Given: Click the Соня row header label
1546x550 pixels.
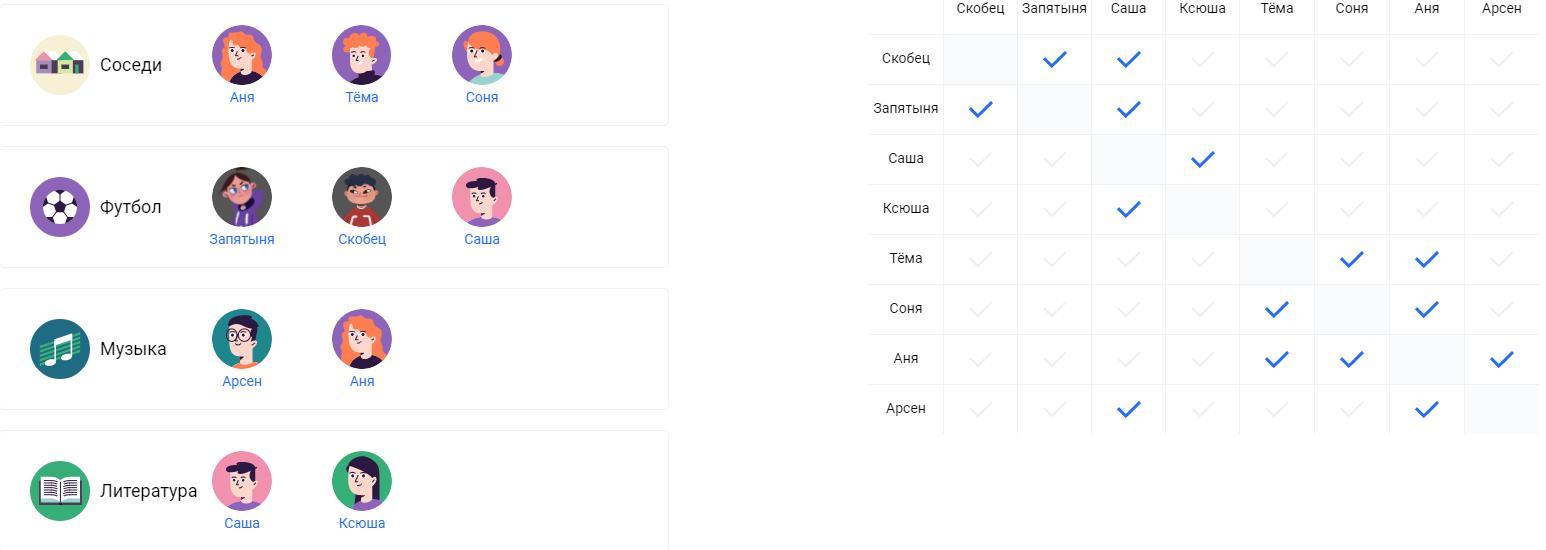Looking at the screenshot, I should [x=906, y=308].
